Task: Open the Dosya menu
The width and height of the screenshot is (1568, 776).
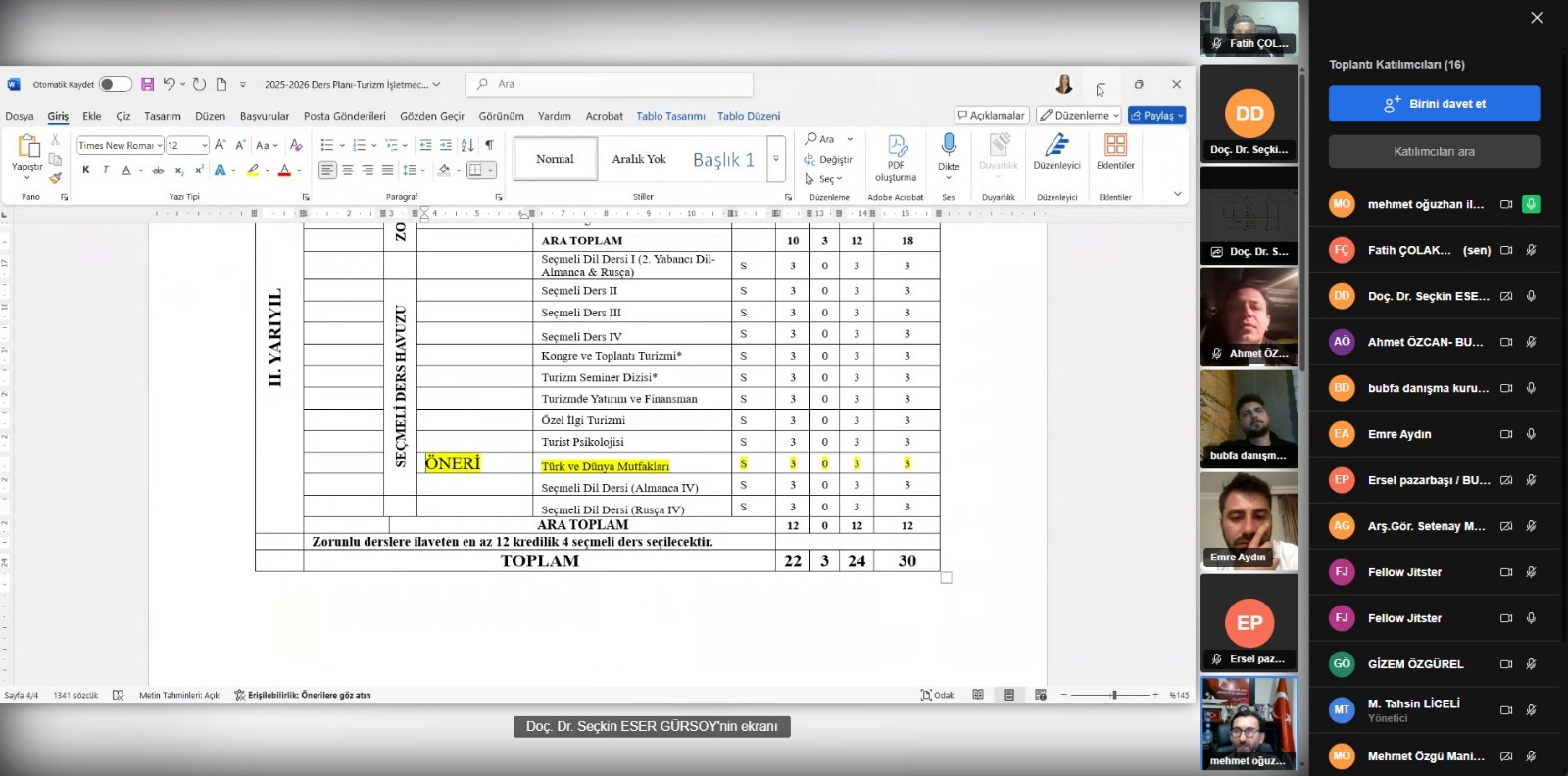Action: point(20,116)
